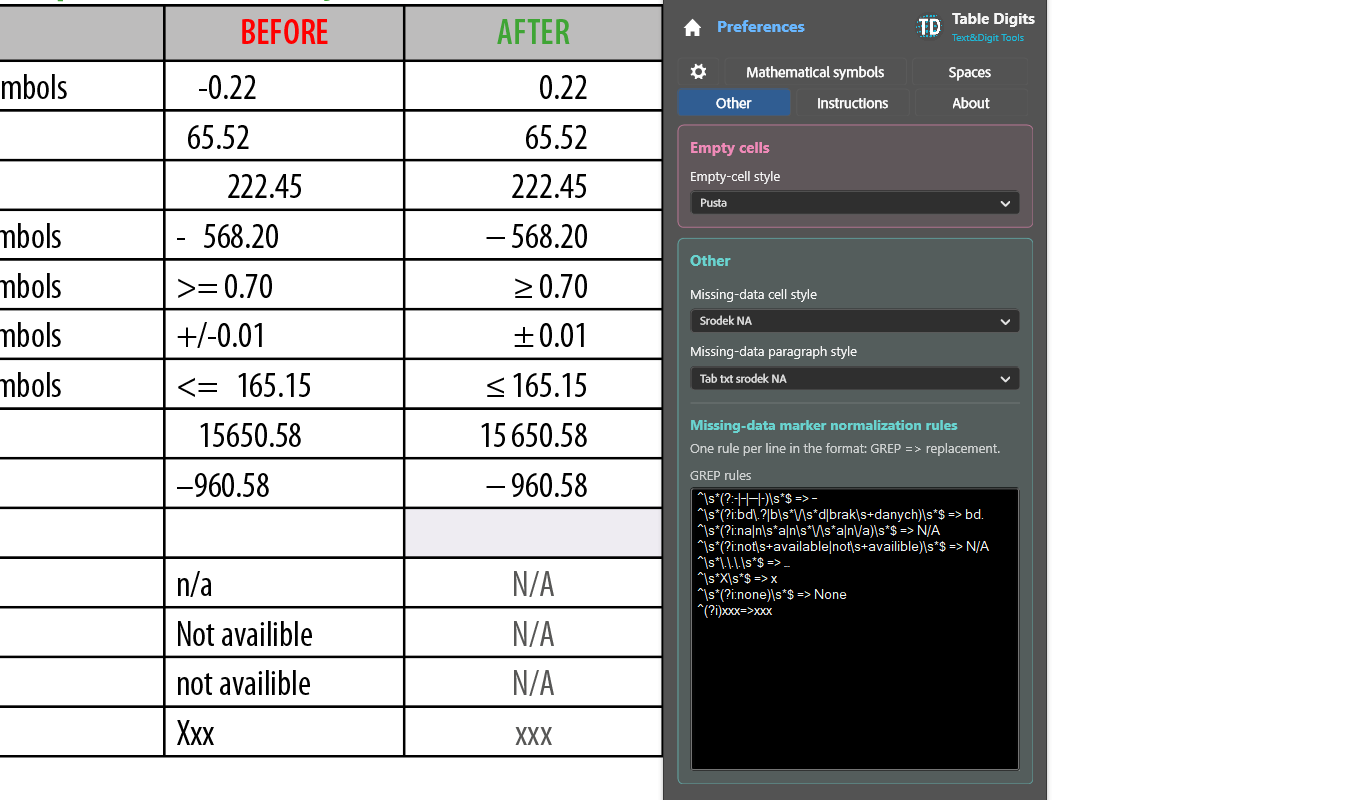1360x800 pixels.
Task: Select the BEFORE cell reading –960.58
Action: point(284,484)
